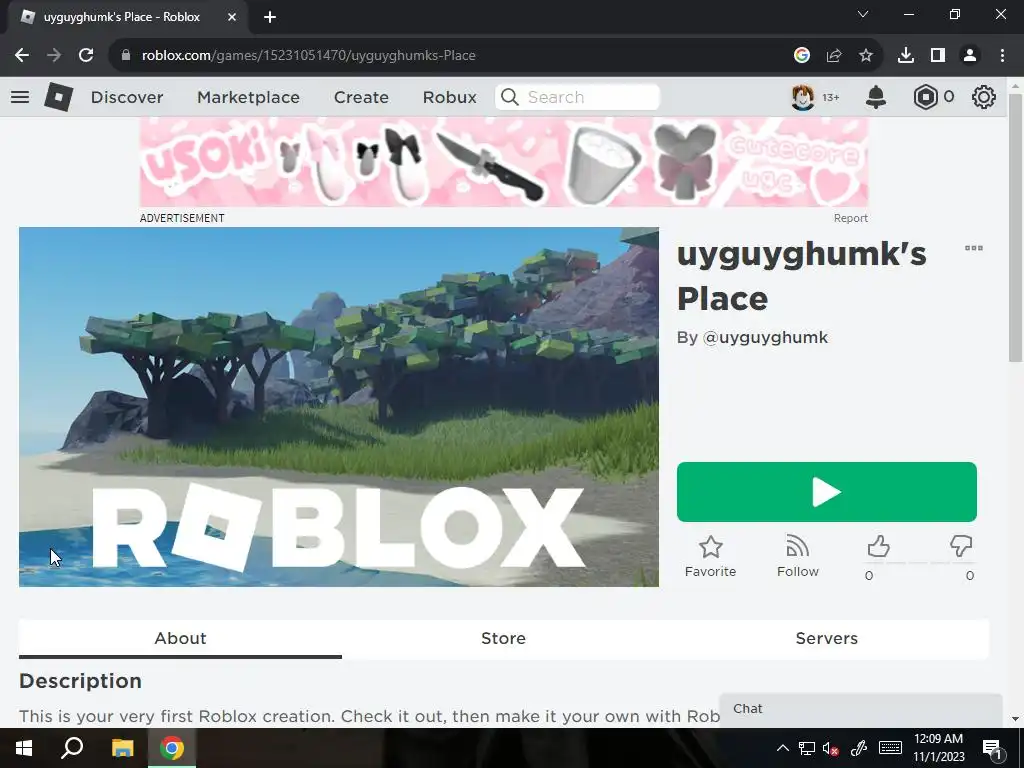Click the Description heading
1024x768 pixels.
[x=80, y=681]
